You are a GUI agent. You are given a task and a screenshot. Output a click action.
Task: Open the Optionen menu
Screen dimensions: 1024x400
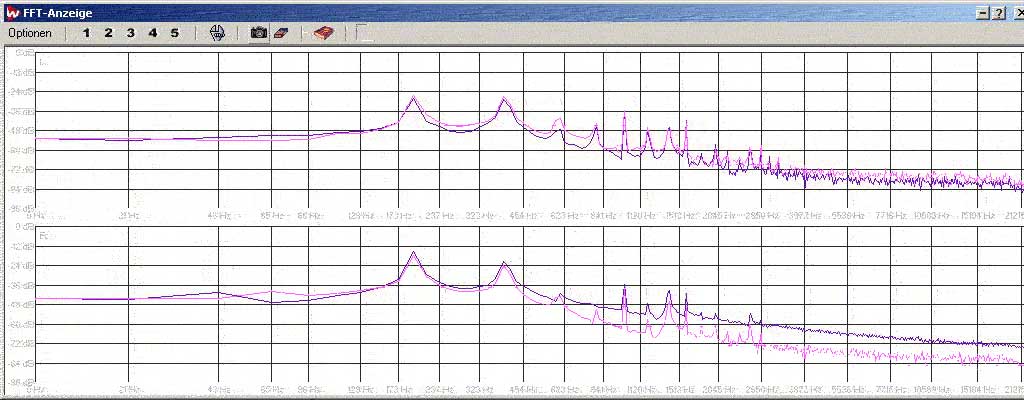click(x=30, y=33)
